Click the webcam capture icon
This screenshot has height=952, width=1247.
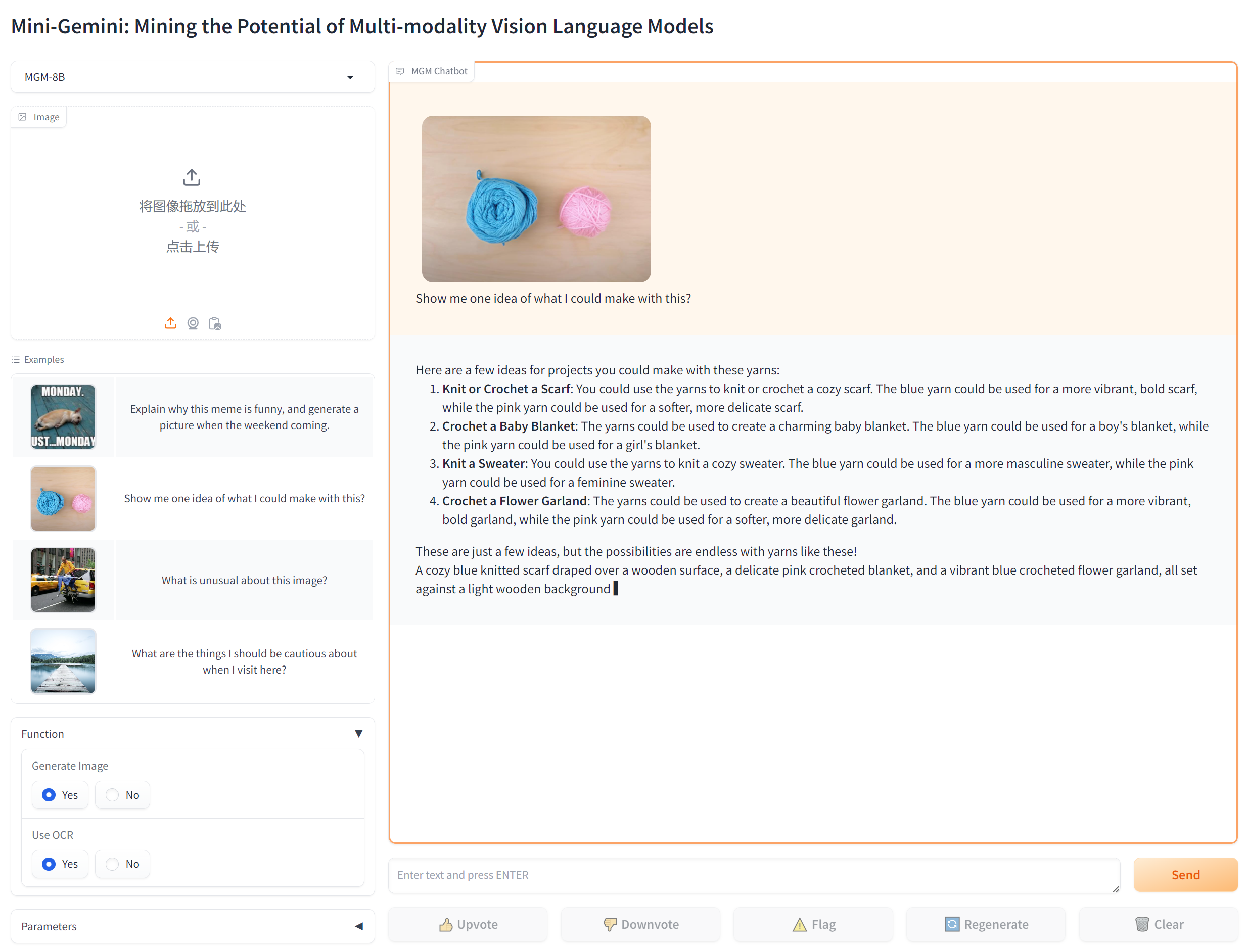tap(193, 323)
